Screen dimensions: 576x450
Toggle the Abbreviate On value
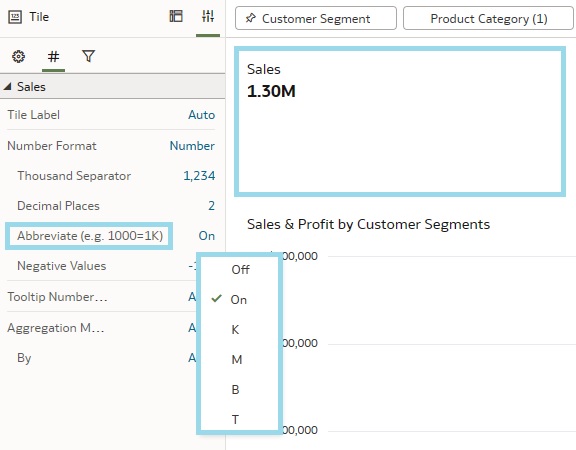coord(207,236)
